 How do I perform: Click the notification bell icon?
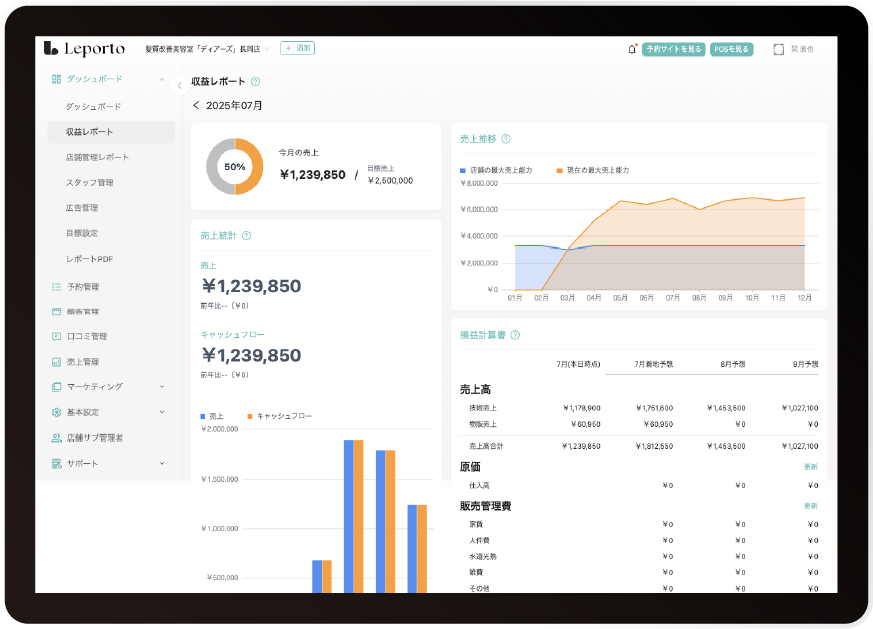[x=631, y=48]
